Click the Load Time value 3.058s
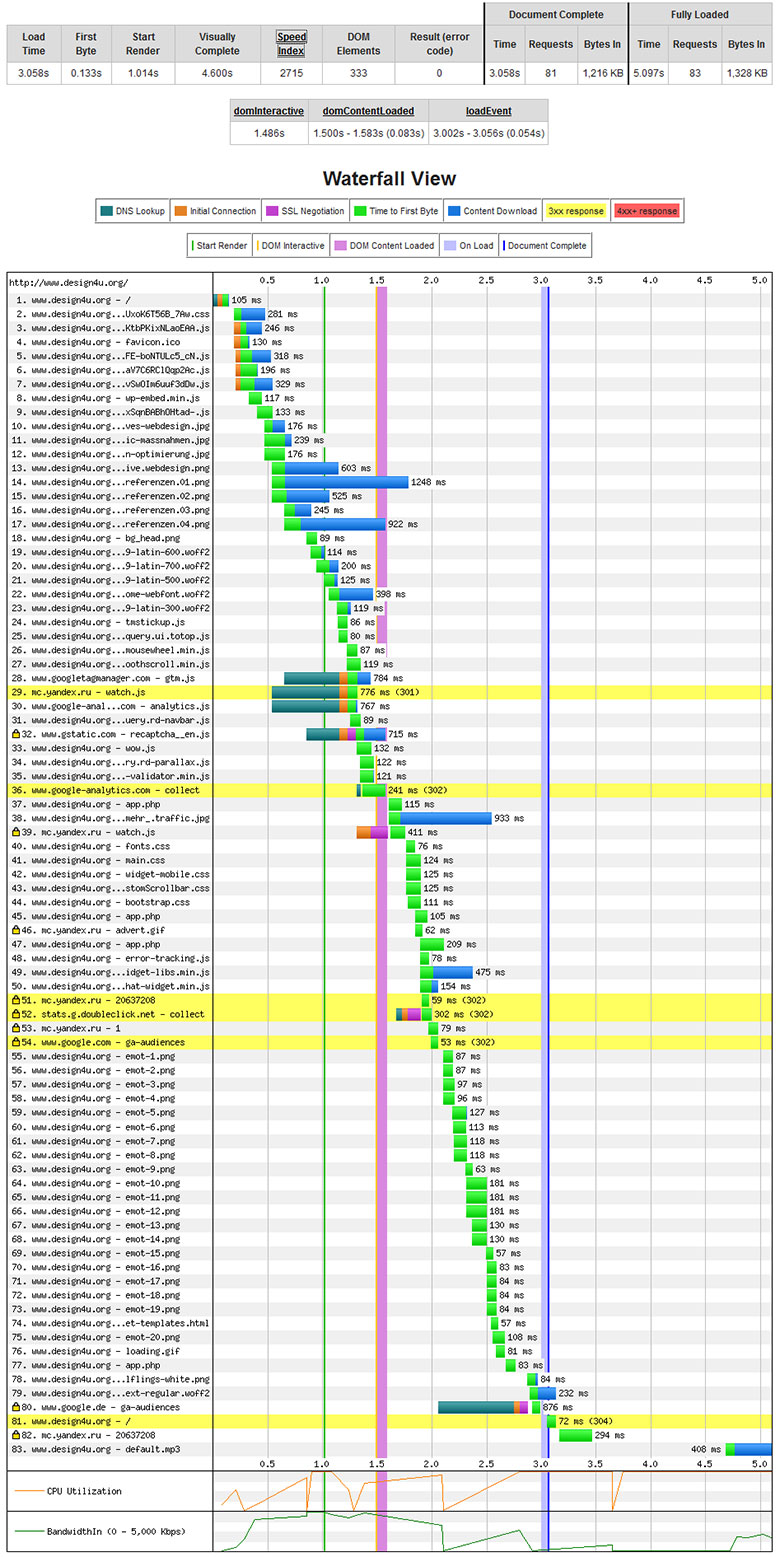780x1557 pixels. (34, 73)
